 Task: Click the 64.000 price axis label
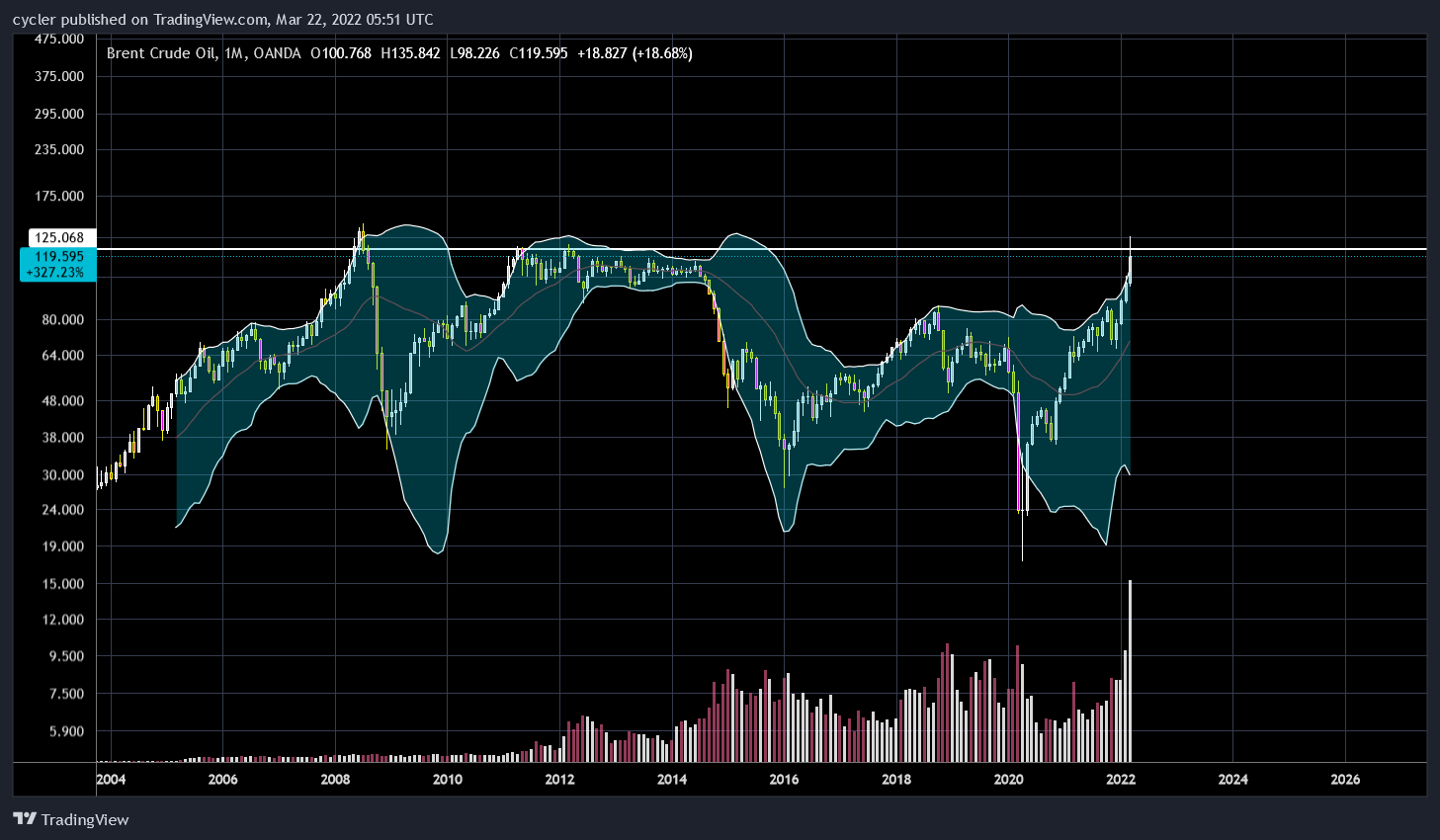click(x=62, y=355)
